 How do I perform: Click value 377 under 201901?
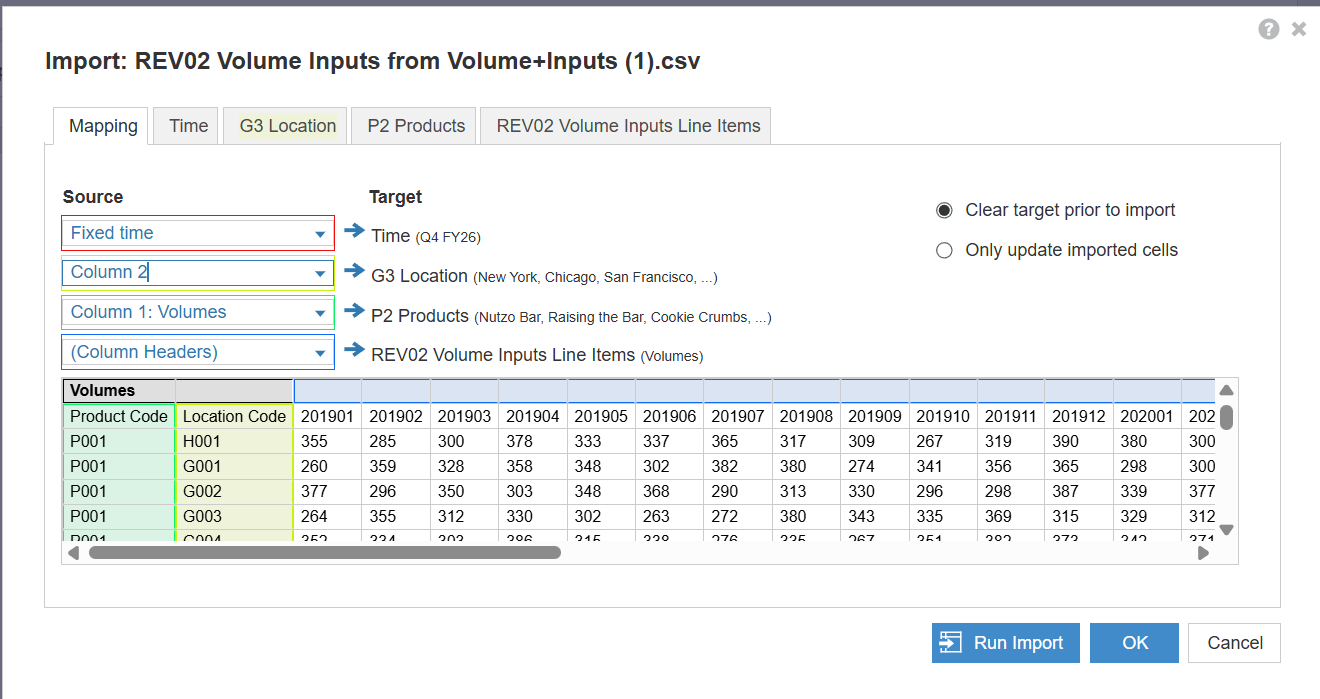click(x=327, y=491)
